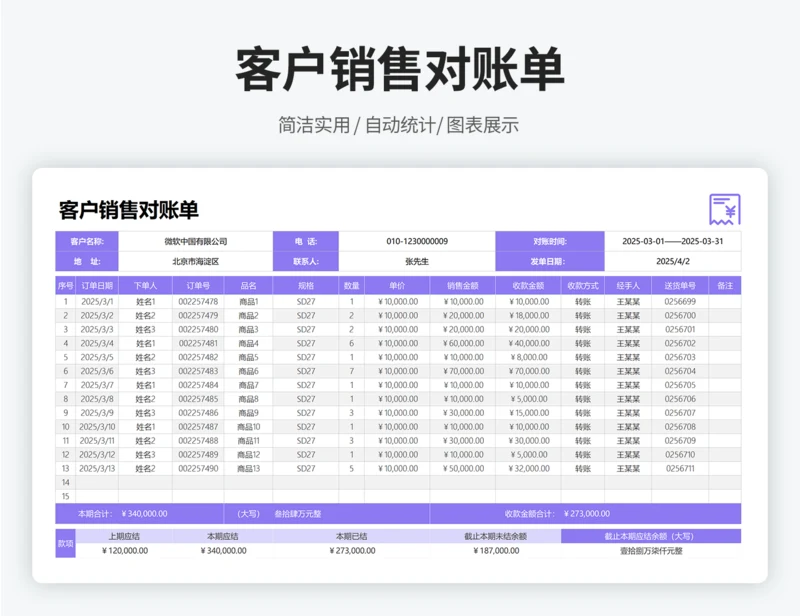Click the 截止本期未结余额 header
Image resolution: width=800 pixels, height=616 pixels.
click(x=495, y=536)
